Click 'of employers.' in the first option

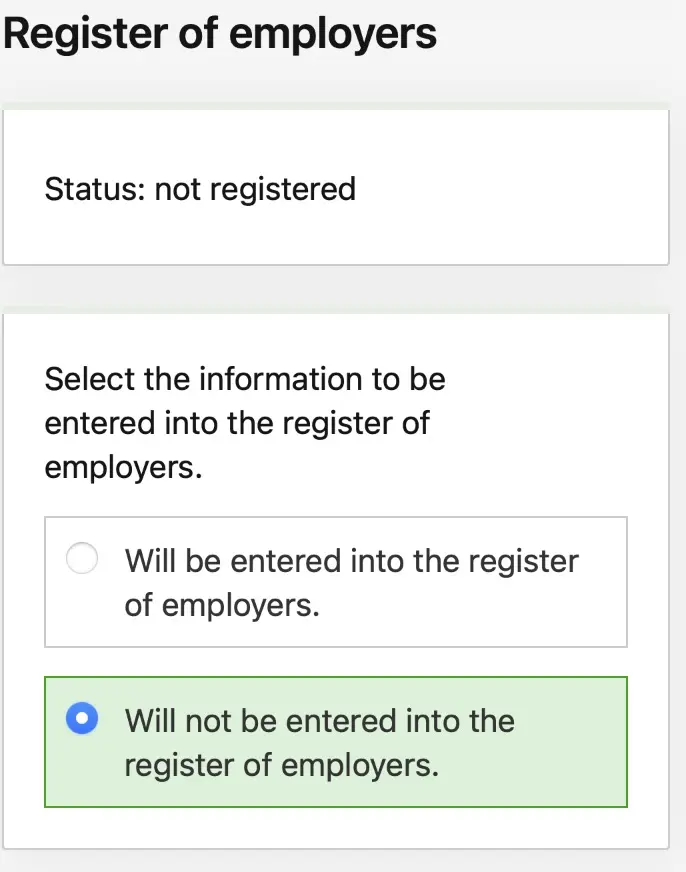pyautogui.click(x=222, y=605)
